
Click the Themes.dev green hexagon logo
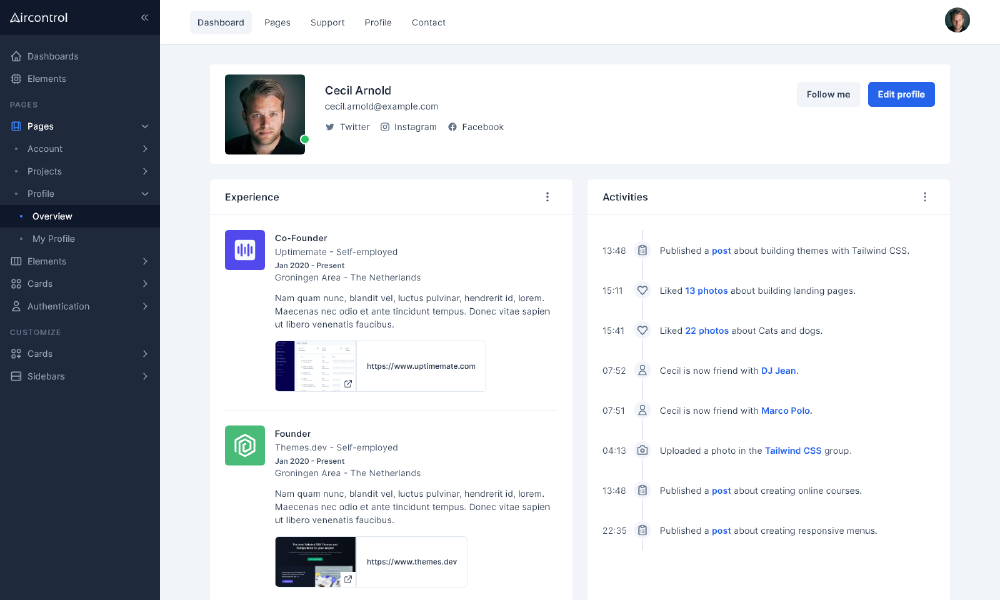pyautogui.click(x=244, y=445)
